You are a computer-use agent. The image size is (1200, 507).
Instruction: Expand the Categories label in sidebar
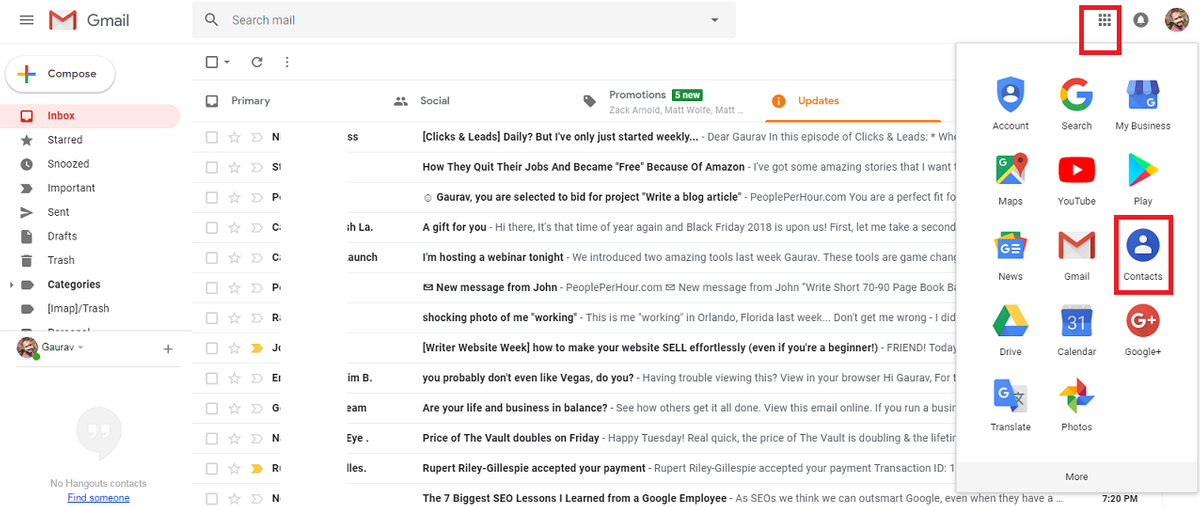pyautogui.click(x=11, y=285)
